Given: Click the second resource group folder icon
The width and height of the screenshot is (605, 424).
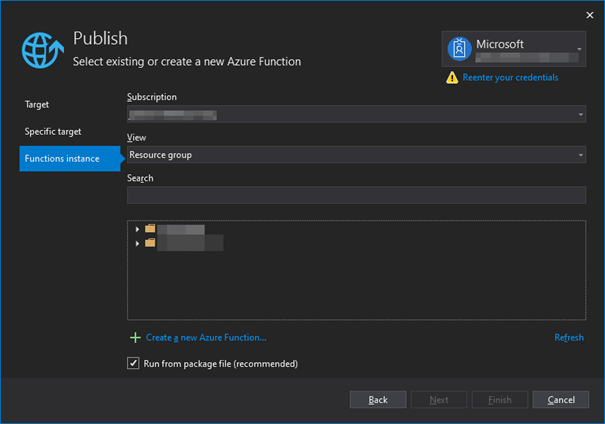Looking at the screenshot, I should (x=150, y=243).
